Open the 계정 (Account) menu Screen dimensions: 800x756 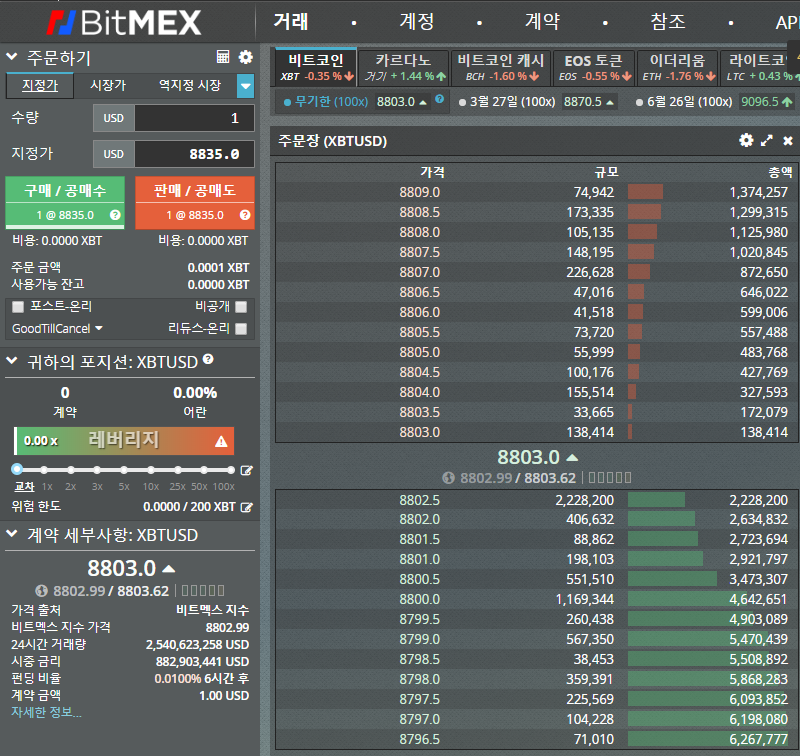pyautogui.click(x=416, y=21)
